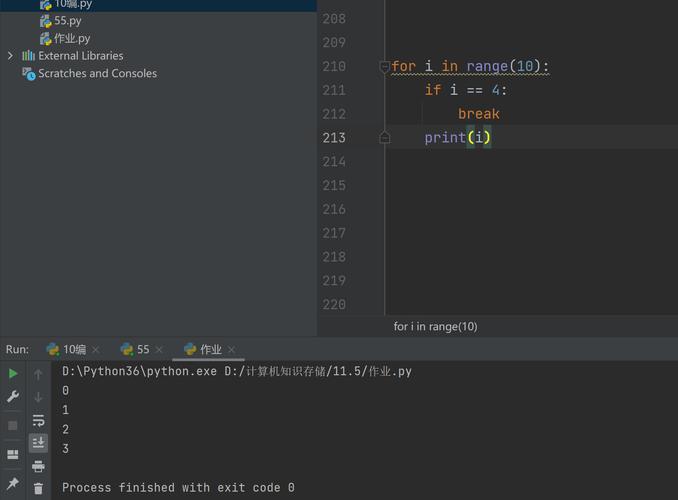Screen dimensions: 678x500
Task: Select Scratches and Consoles entry
Action: [97, 74]
